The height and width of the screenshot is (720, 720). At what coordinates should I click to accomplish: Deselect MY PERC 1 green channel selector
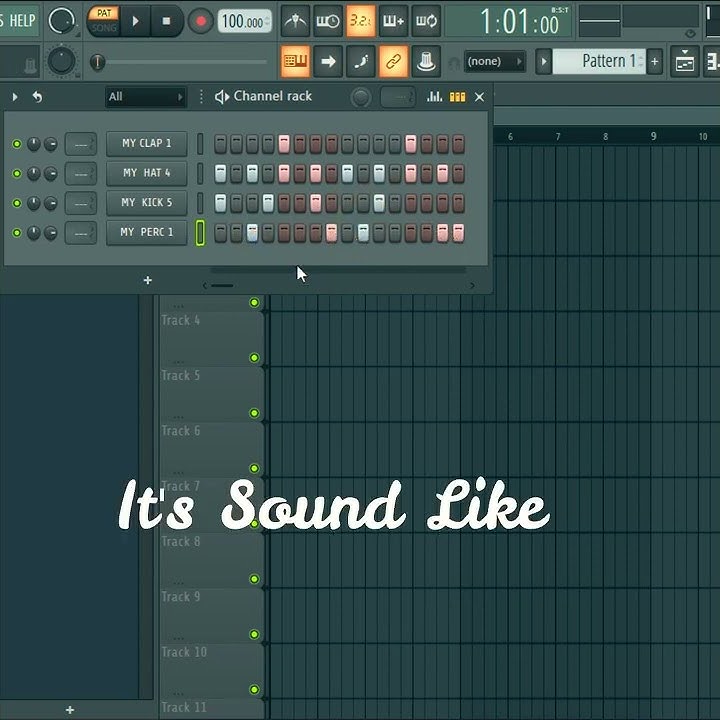200,232
